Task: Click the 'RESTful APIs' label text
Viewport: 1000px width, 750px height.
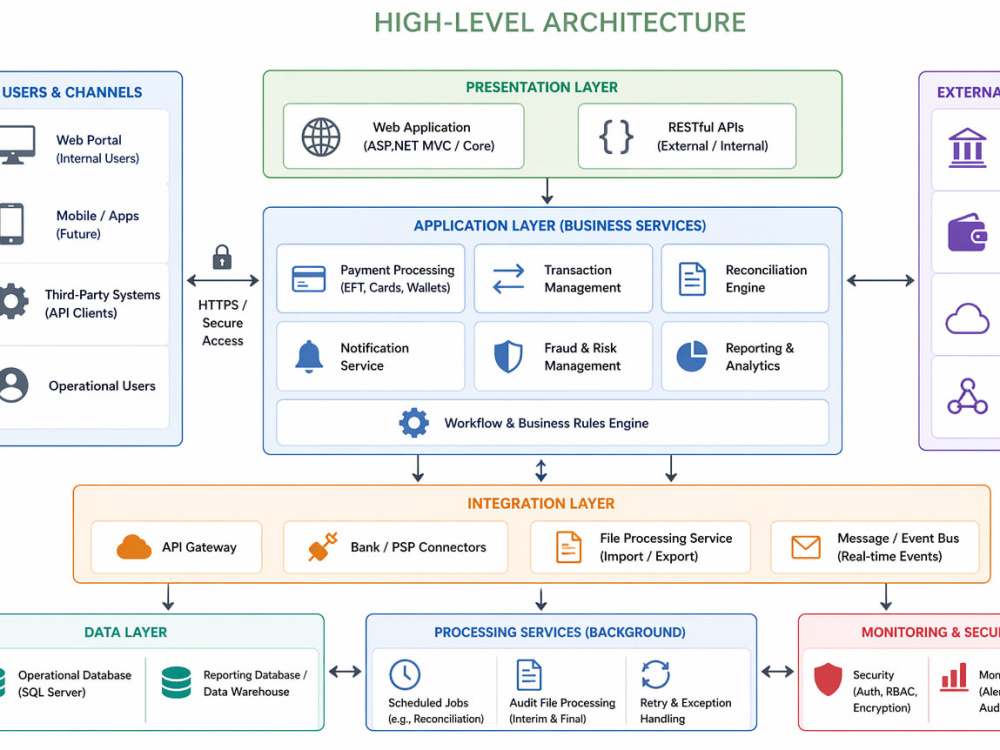Action: [706, 128]
